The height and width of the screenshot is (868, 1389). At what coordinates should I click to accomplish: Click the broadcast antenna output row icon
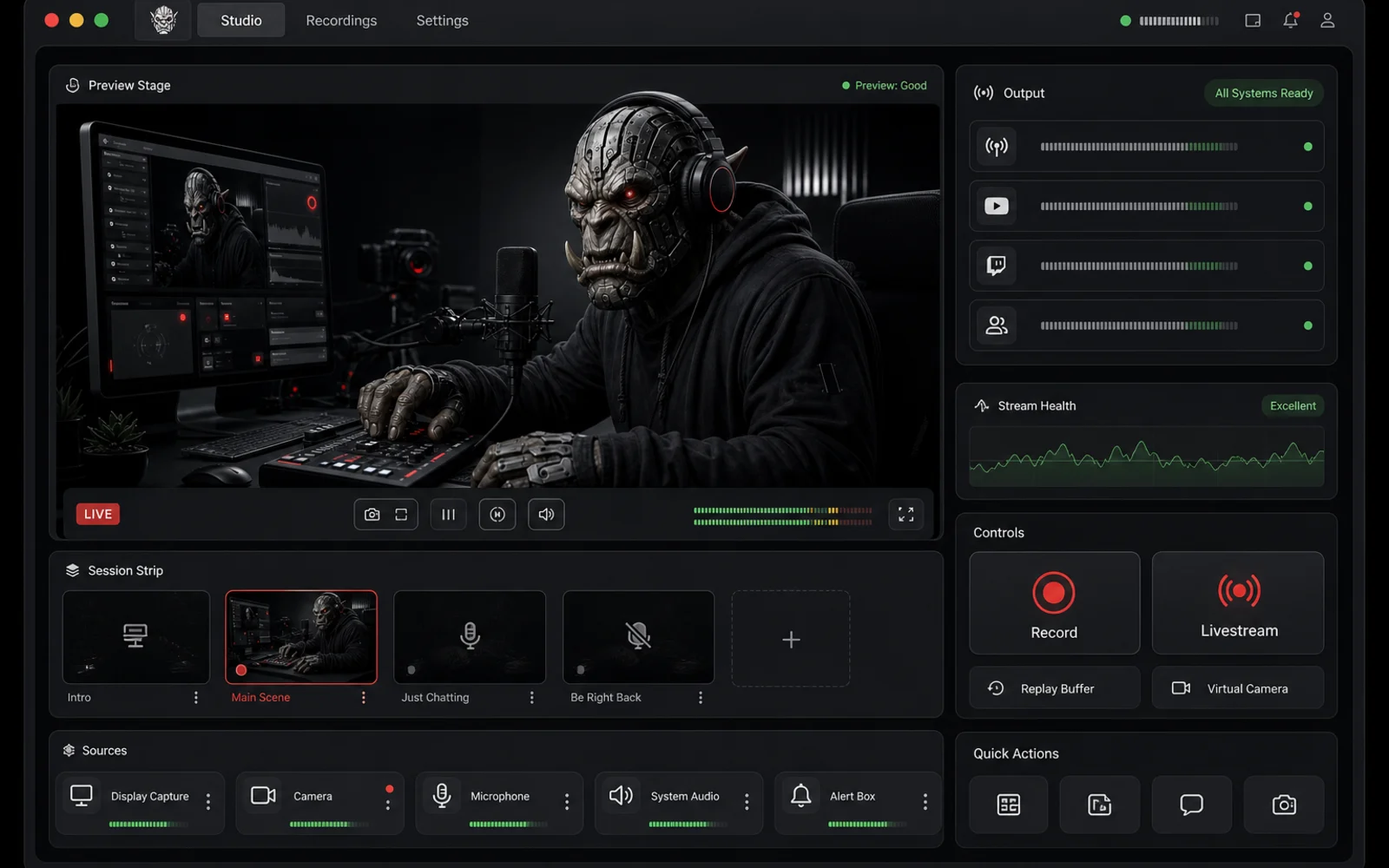click(997, 147)
